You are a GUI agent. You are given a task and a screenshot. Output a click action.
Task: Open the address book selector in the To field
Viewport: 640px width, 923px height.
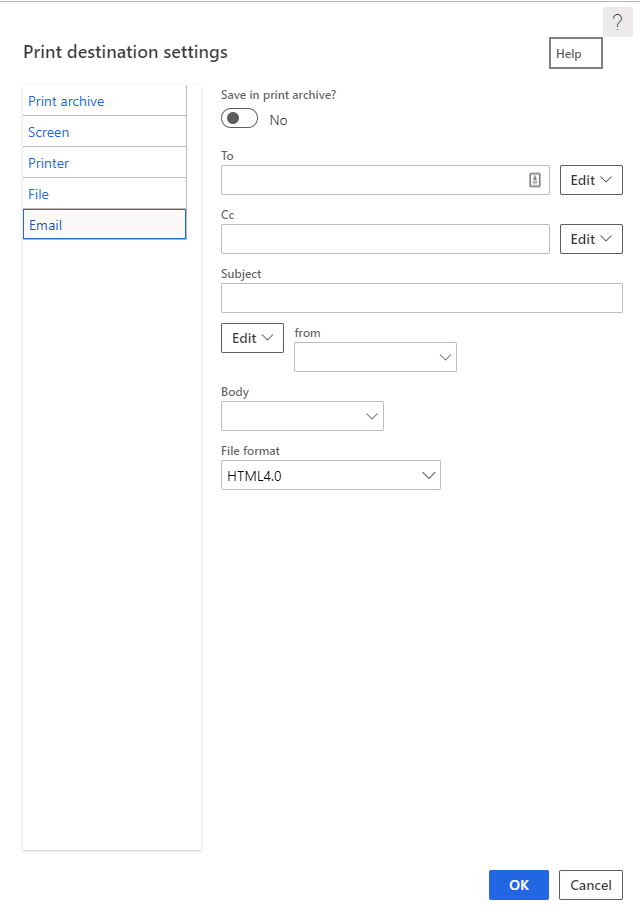point(536,180)
